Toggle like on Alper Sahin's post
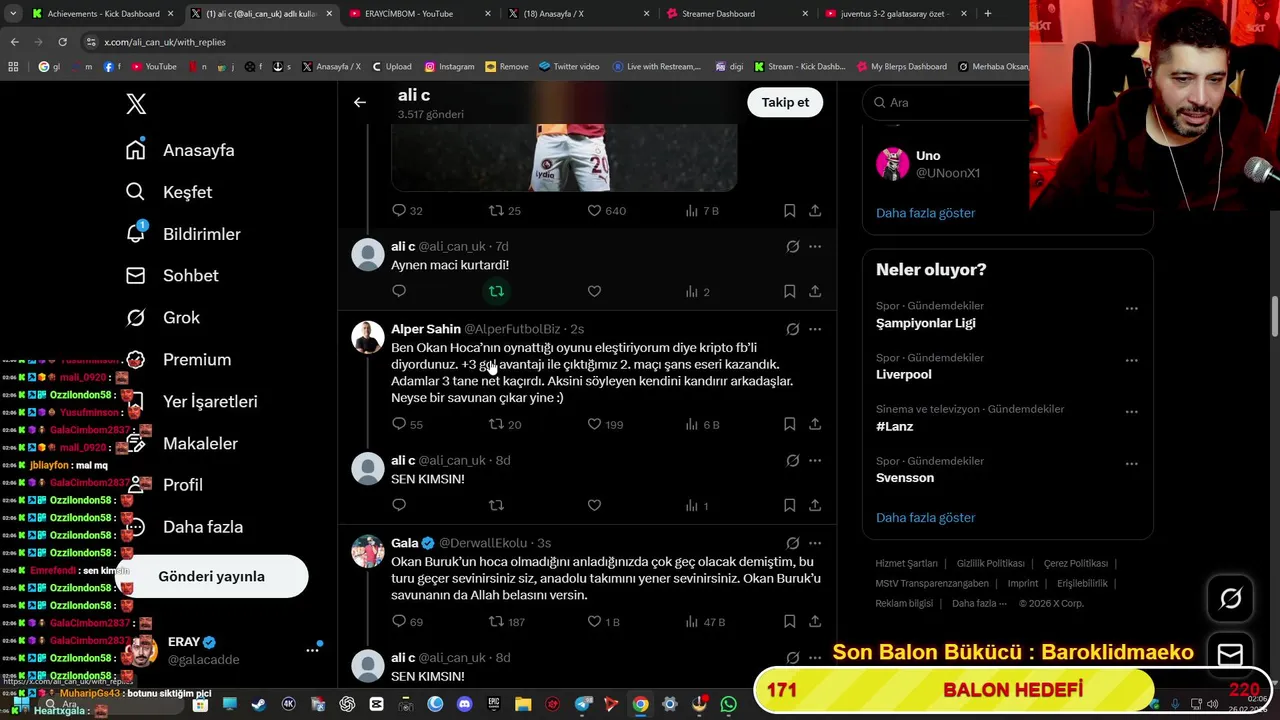 click(x=594, y=424)
